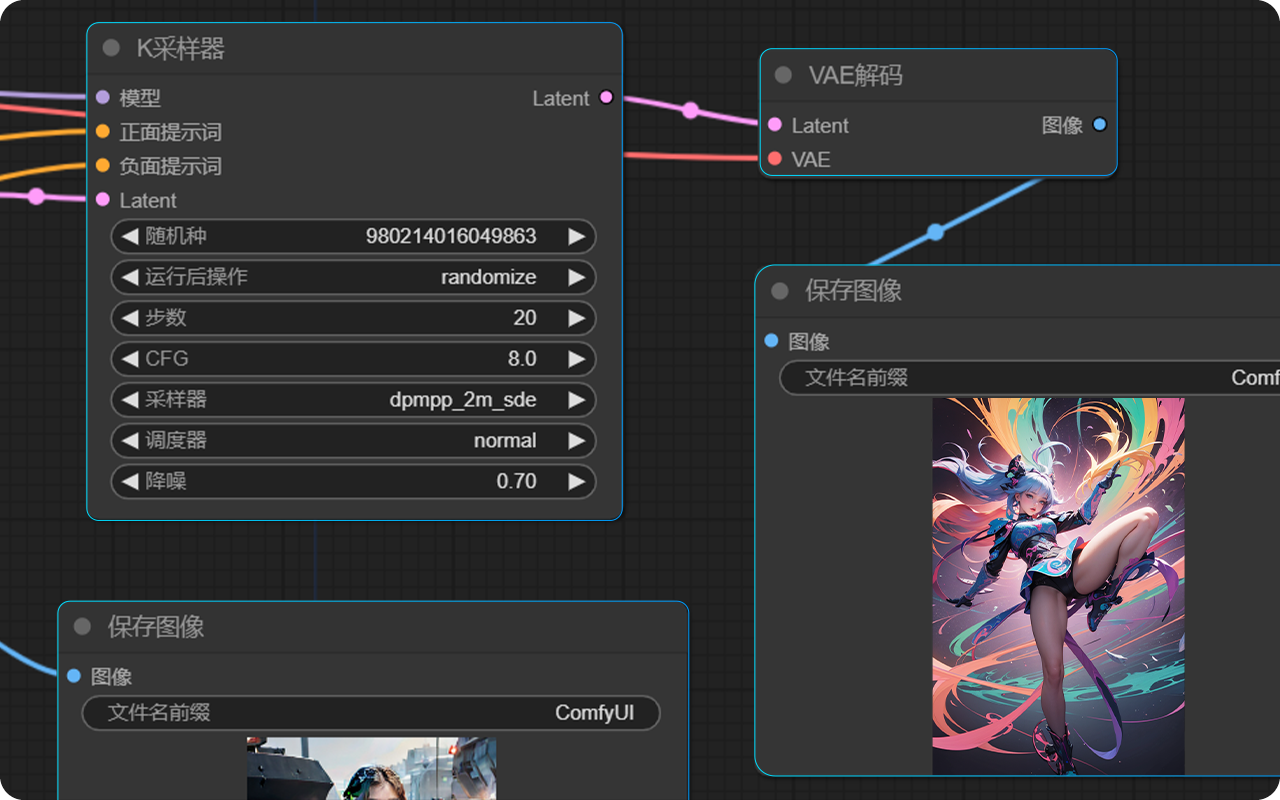
Task: Click the 模型 input socket on K采样器
Action: click(102, 97)
